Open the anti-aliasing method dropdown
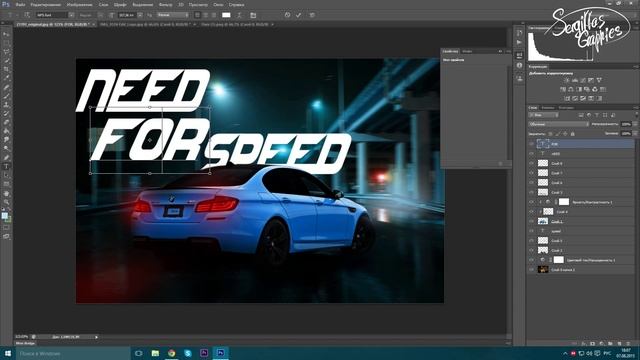This screenshot has width=640, height=360. 173,15
